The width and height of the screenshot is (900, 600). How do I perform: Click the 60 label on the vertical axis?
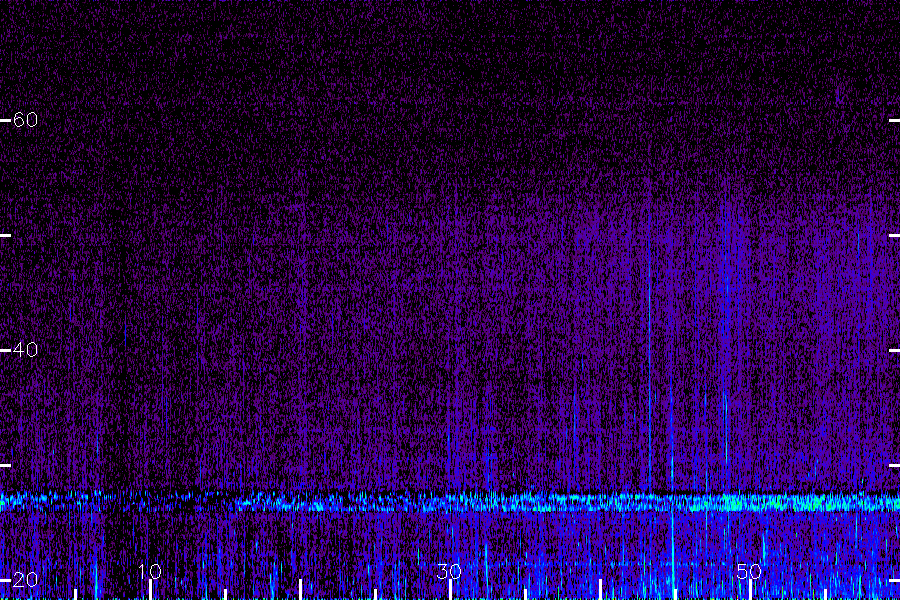coord(25,119)
